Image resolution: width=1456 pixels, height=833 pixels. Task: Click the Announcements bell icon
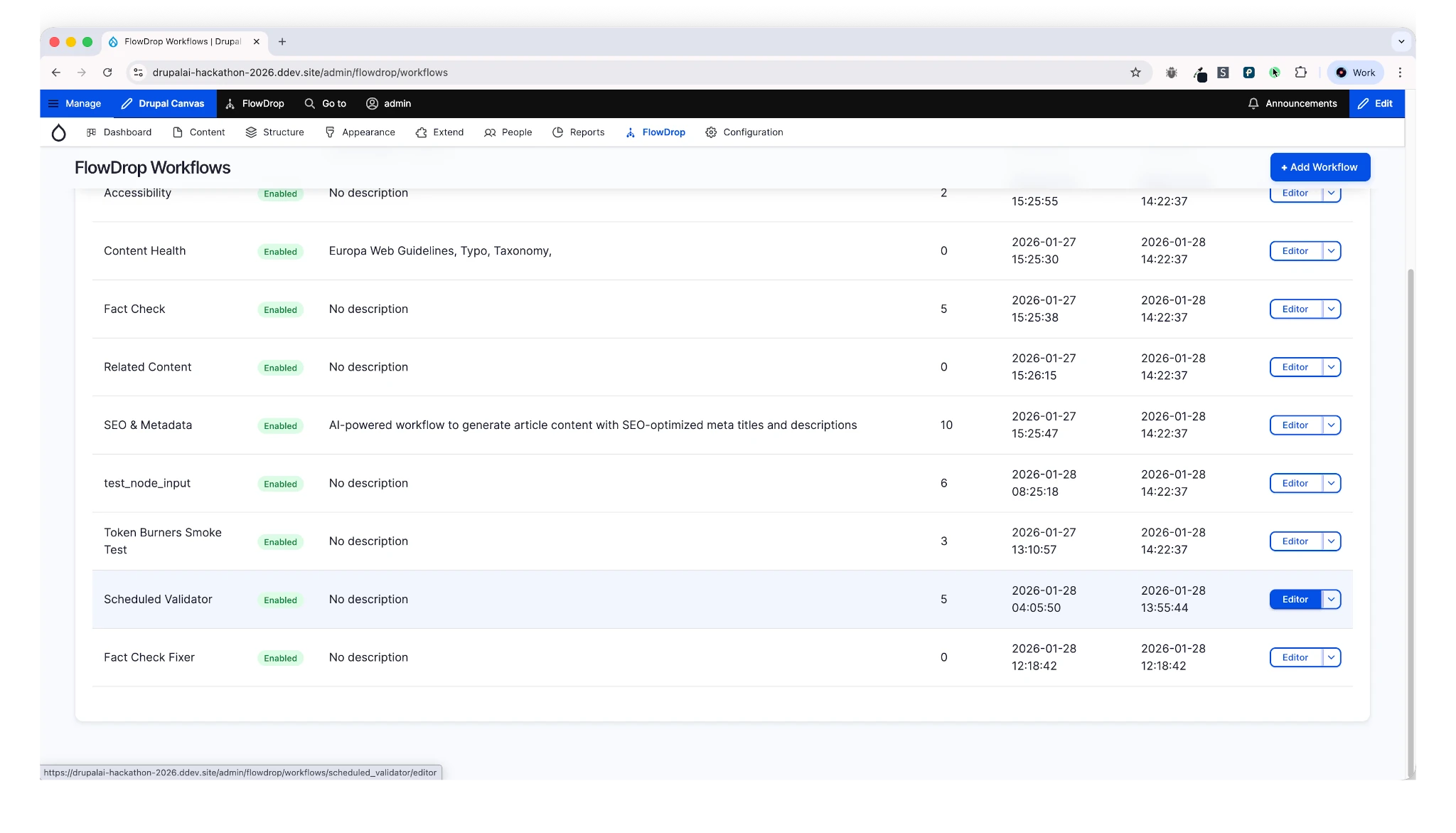click(1253, 104)
